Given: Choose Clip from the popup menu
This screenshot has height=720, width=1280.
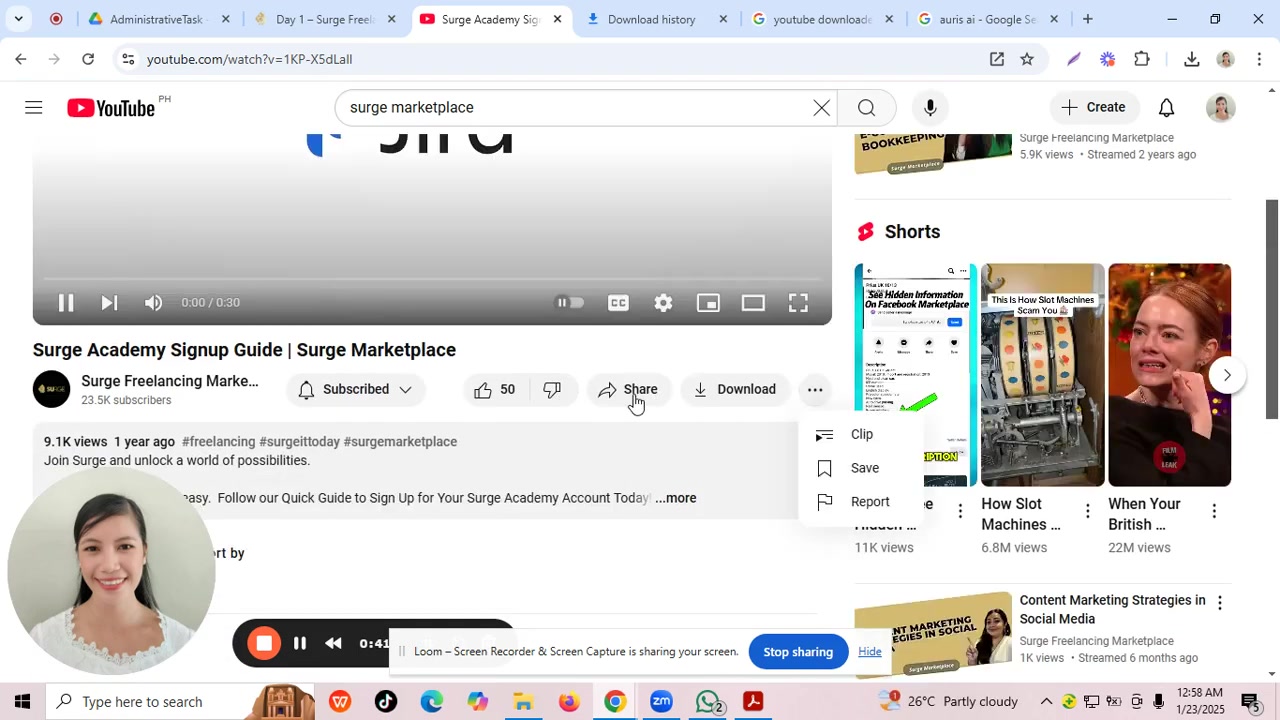Looking at the screenshot, I should (861, 435).
